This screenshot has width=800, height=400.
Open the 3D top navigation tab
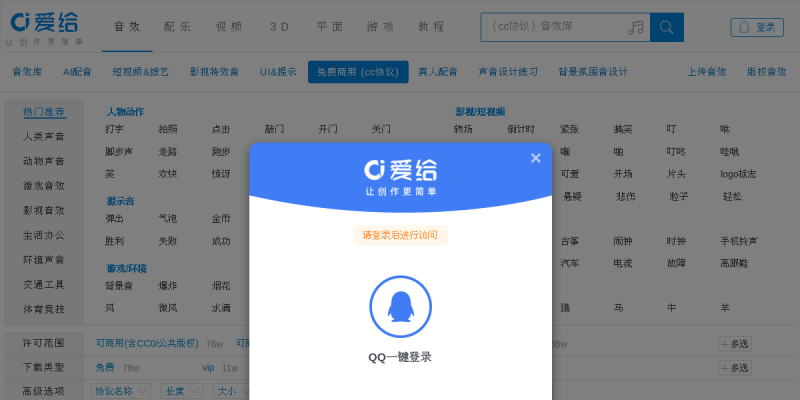(279, 27)
